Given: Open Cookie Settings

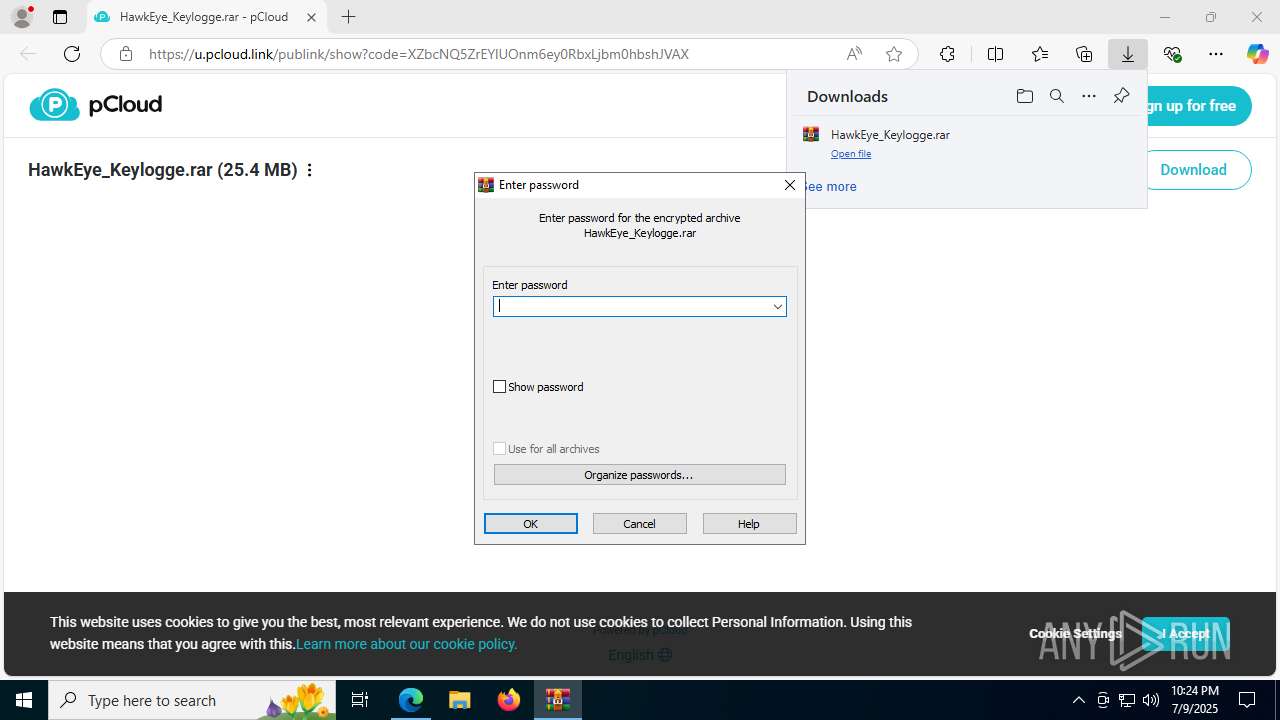Looking at the screenshot, I should click(1075, 633).
